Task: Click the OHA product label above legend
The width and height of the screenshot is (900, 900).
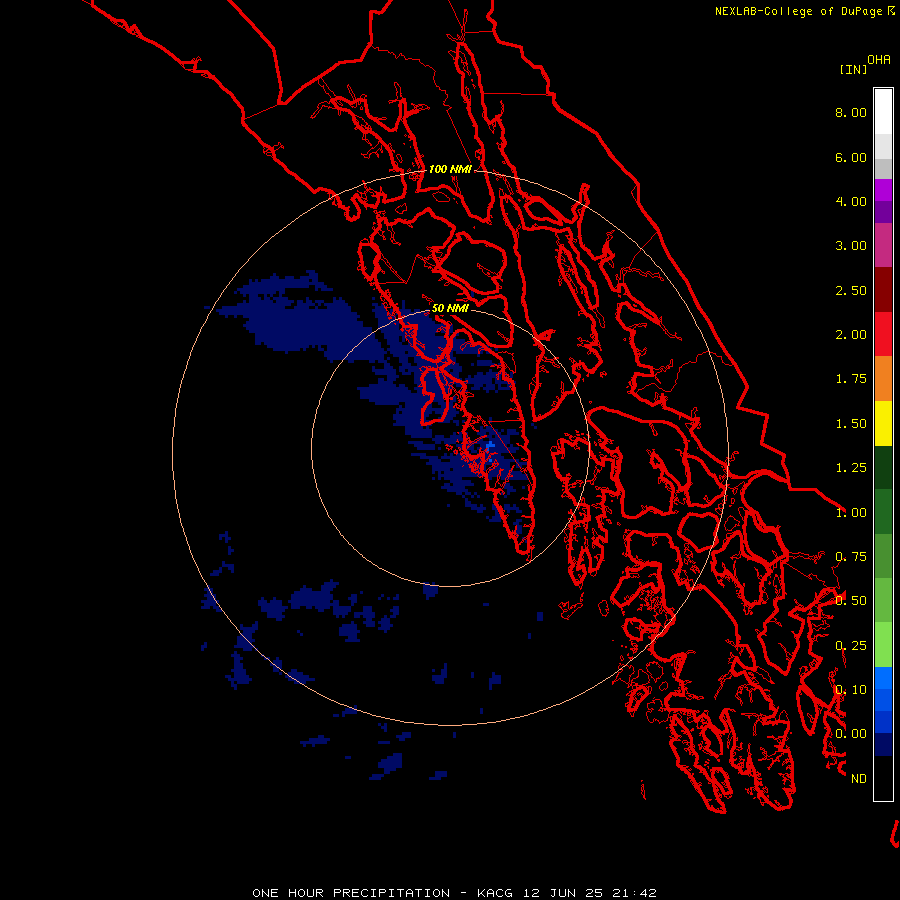Action: tap(879, 59)
